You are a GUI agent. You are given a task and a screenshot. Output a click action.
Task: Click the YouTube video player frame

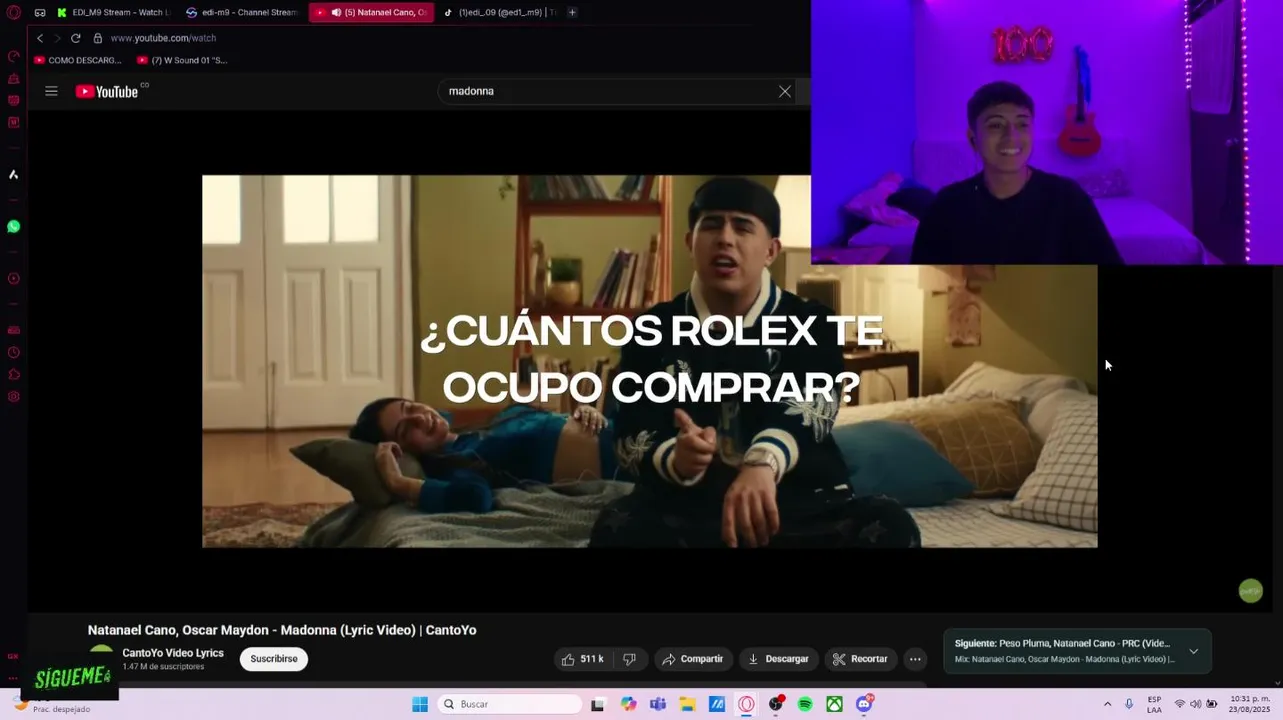(x=649, y=361)
